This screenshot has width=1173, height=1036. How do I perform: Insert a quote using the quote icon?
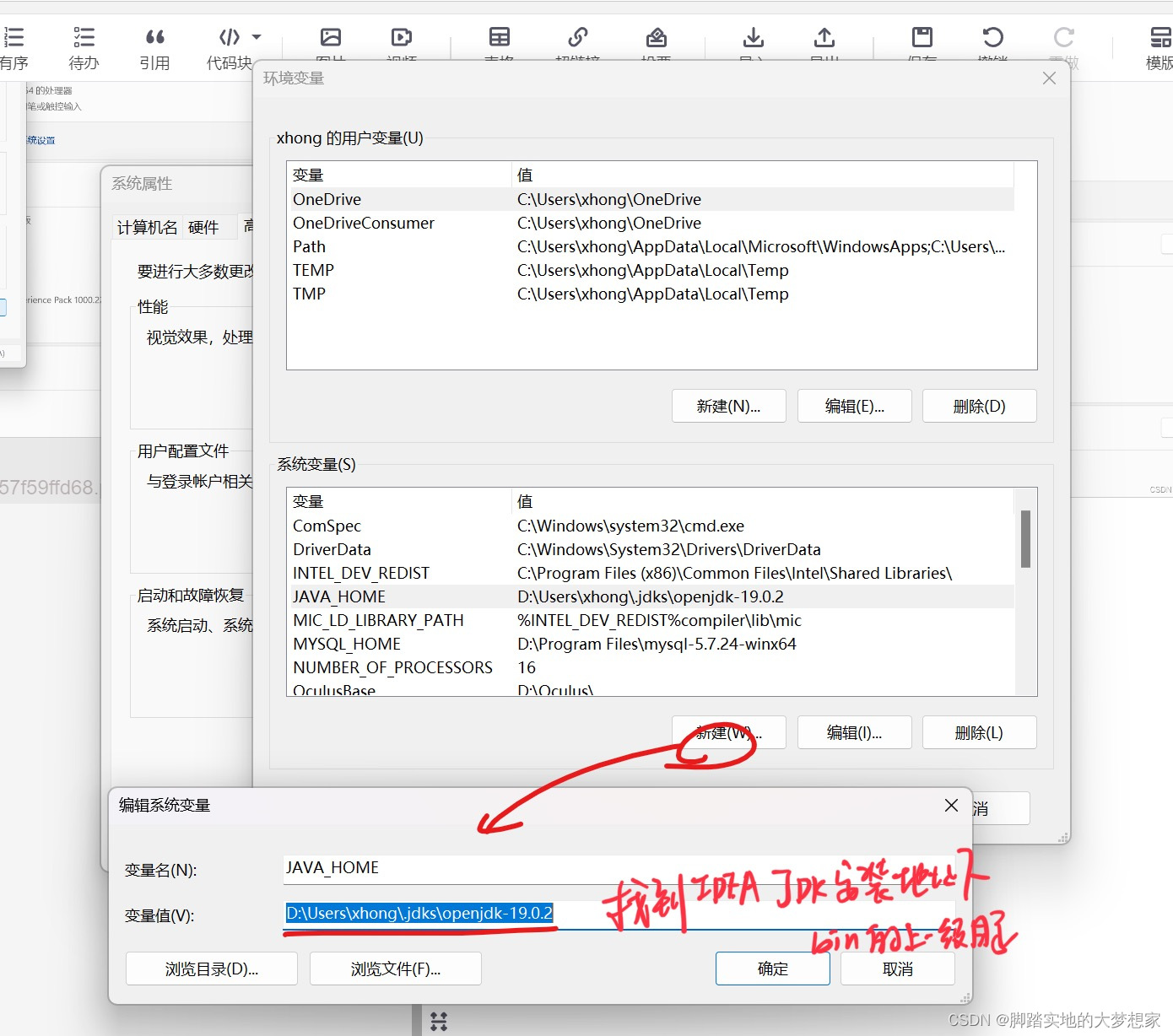(x=154, y=37)
